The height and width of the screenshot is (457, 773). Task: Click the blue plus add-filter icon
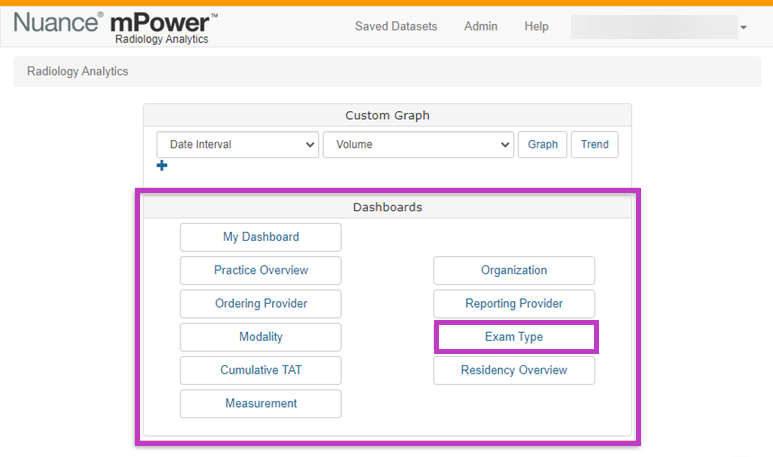tap(162, 166)
